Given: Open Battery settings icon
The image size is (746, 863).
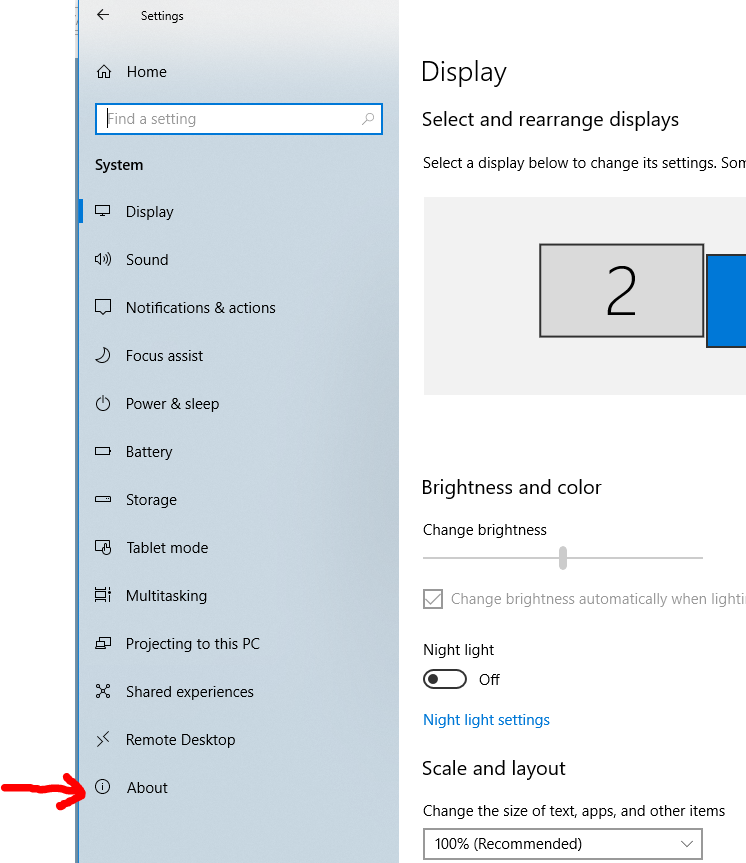Looking at the screenshot, I should (102, 452).
